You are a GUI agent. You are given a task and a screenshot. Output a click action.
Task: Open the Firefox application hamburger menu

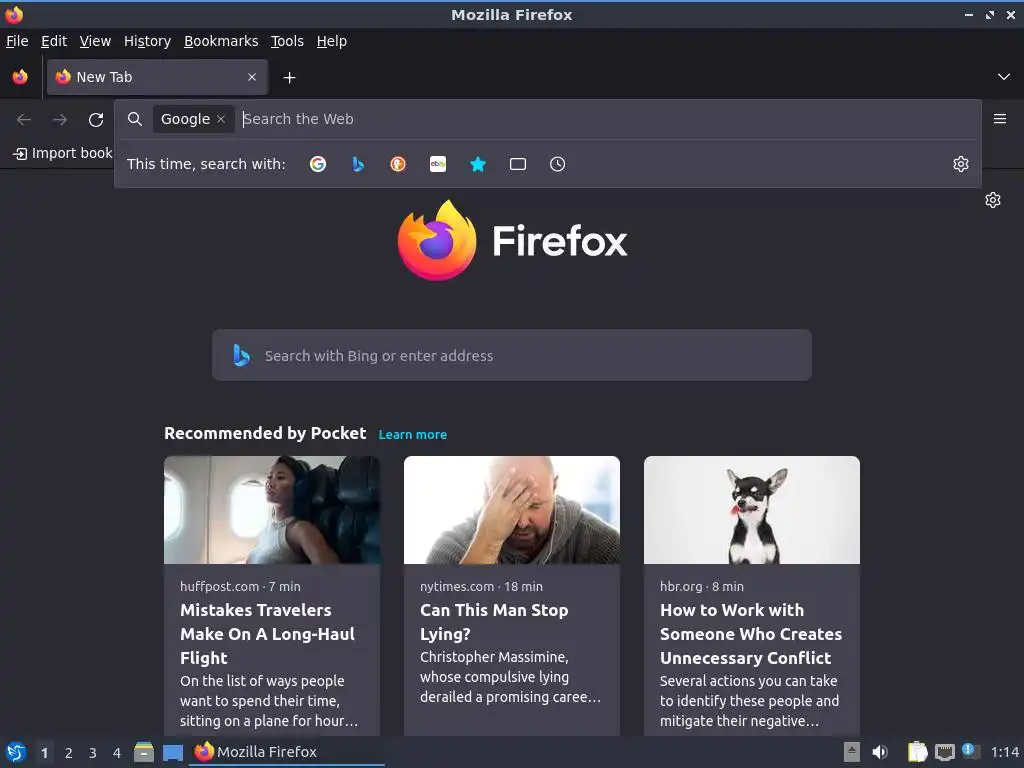click(x=1000, y=119)
